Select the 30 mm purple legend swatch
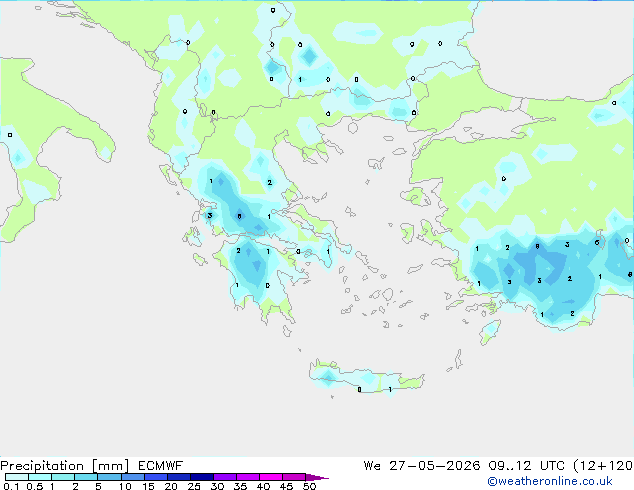 225,477
